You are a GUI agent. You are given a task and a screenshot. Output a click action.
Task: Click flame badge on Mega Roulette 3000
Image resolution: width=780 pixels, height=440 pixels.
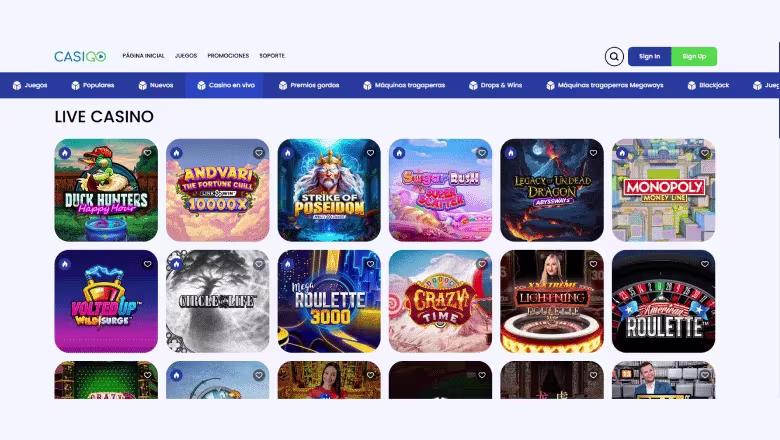(x=288, y=264)
